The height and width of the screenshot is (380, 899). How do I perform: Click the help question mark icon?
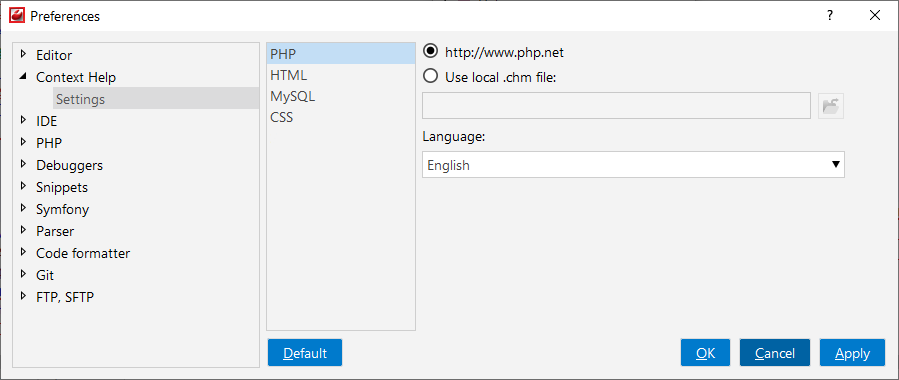click(x=830, y=16)
